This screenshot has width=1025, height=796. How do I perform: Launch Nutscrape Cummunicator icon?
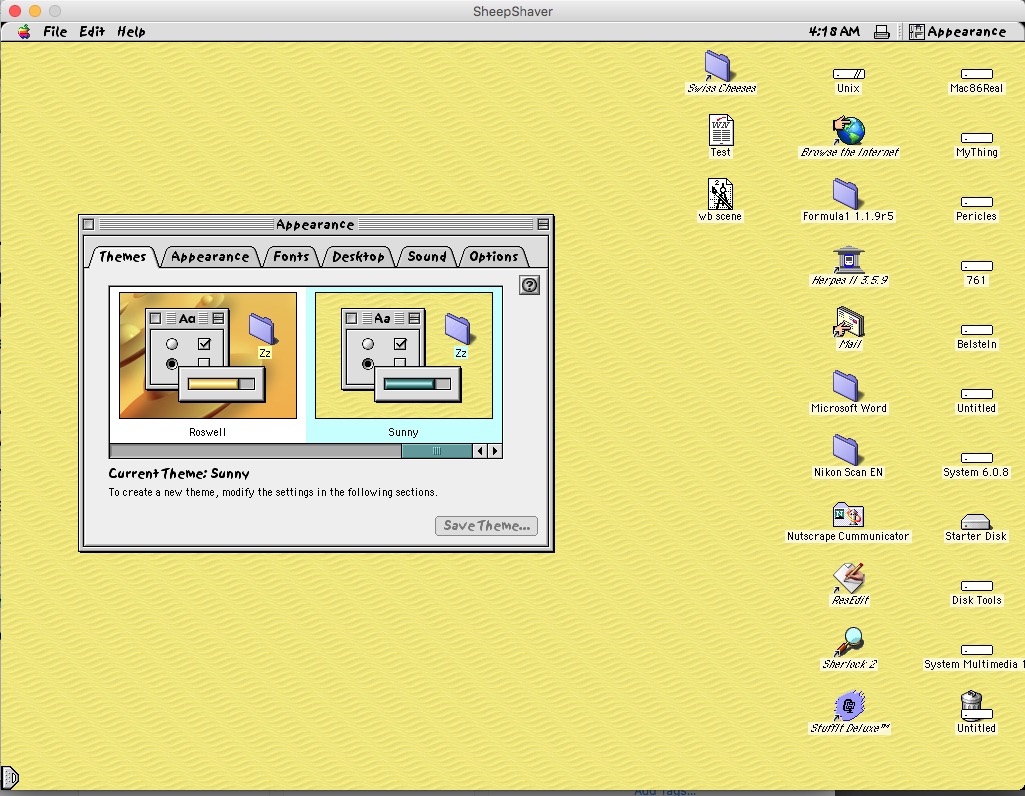tap(849, 516)
